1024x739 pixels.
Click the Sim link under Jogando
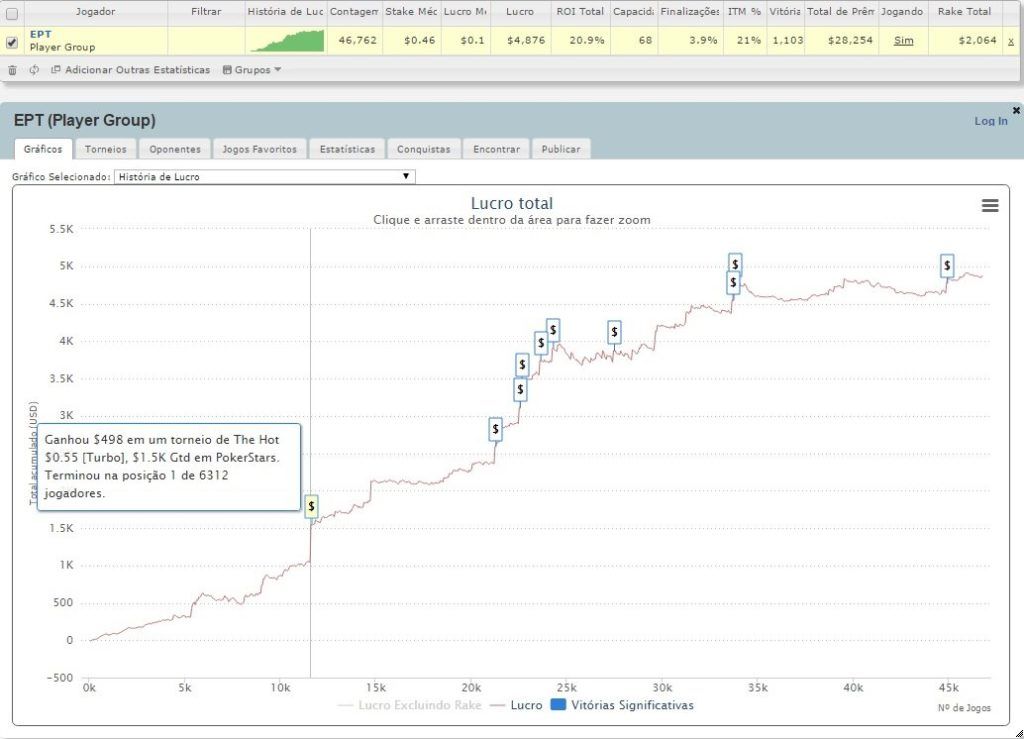click(903, 41)
